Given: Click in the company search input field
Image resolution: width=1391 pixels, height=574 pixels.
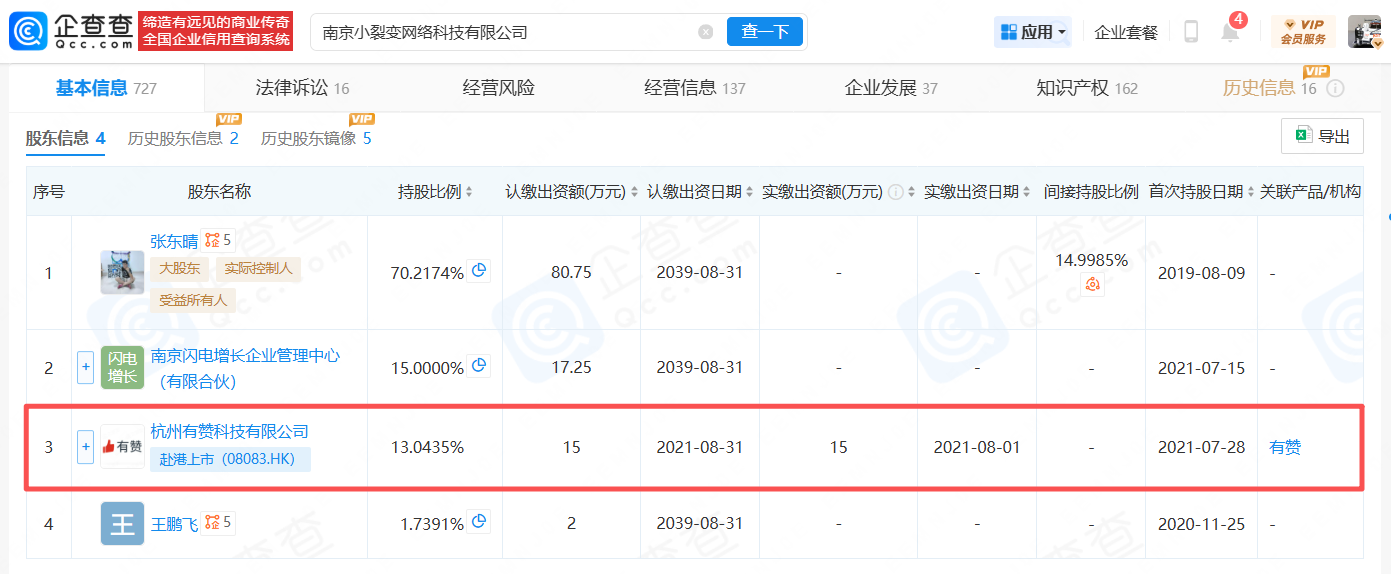Looking at the screenshot, I should (500, 32).
